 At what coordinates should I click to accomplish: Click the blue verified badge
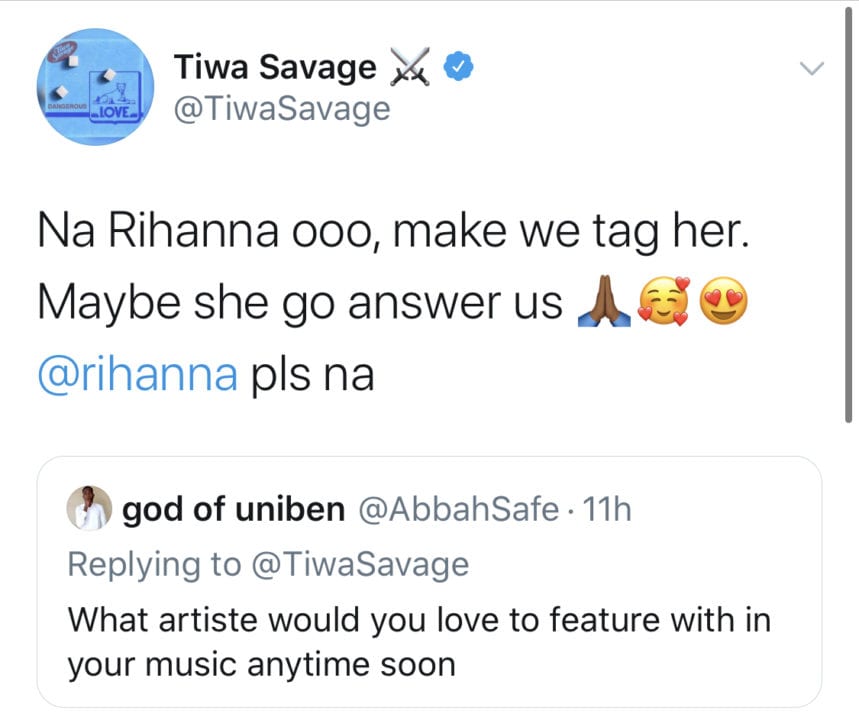[x=458, y=67]
